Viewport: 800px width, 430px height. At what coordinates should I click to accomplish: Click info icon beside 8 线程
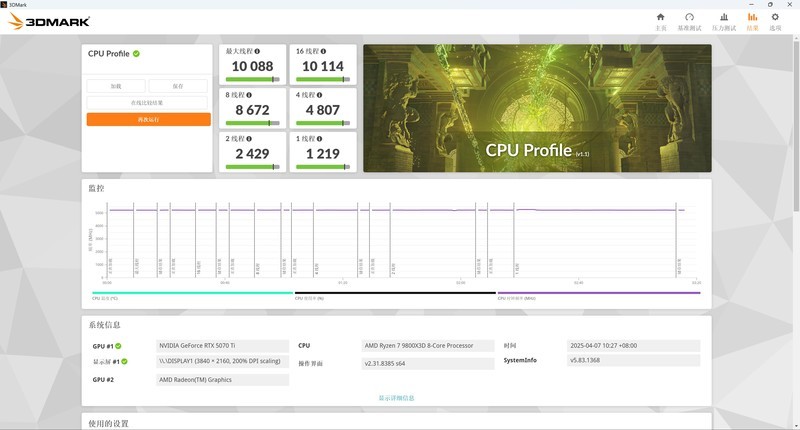pos(249,95)
